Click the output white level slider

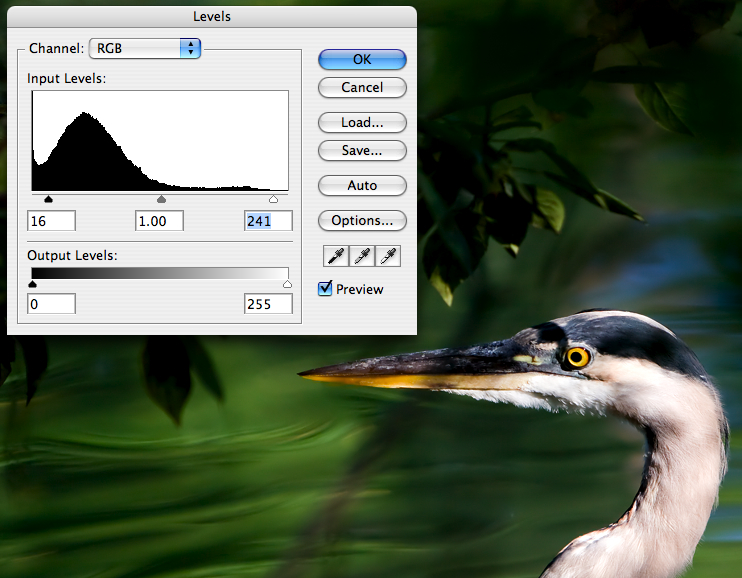pyautogui.click(x=287, y=284)
